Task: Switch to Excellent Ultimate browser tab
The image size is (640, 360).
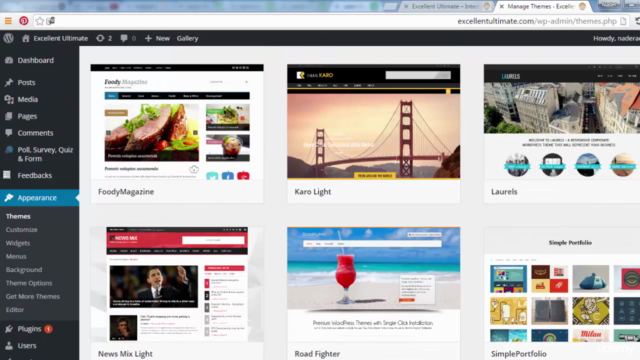Action: coord(446,7)
